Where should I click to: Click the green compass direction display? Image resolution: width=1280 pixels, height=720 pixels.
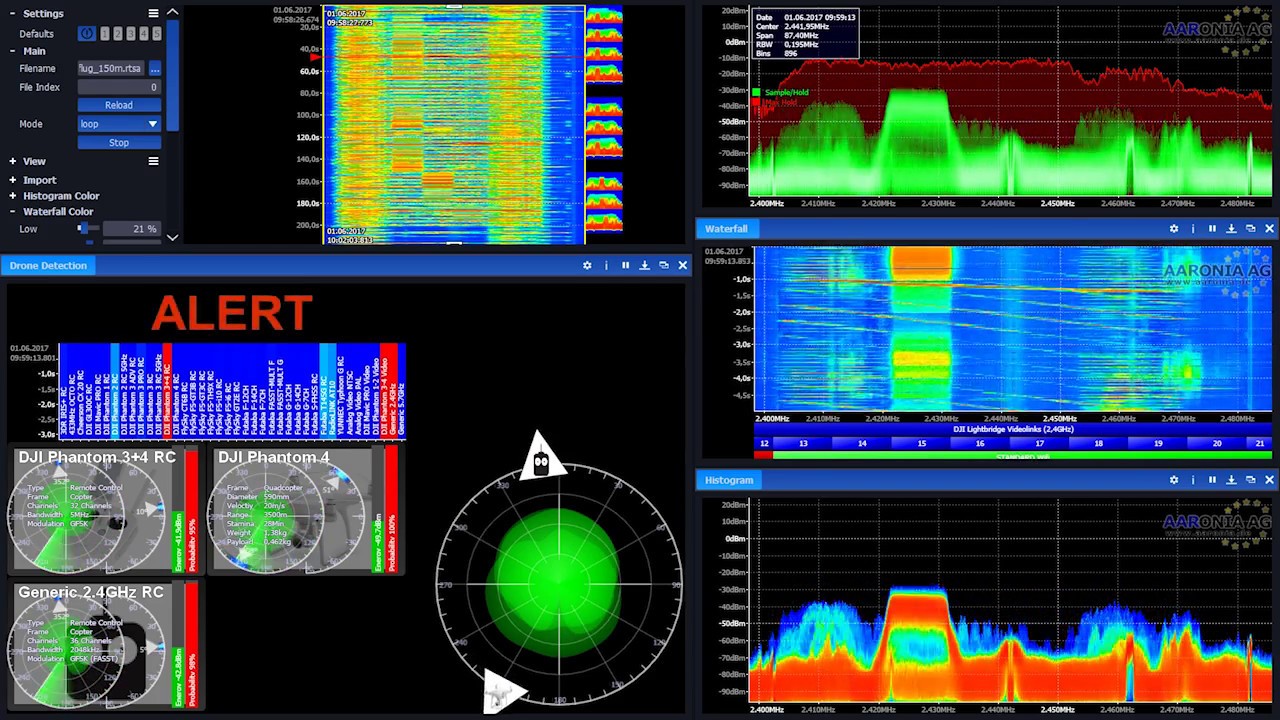[558, 584]
